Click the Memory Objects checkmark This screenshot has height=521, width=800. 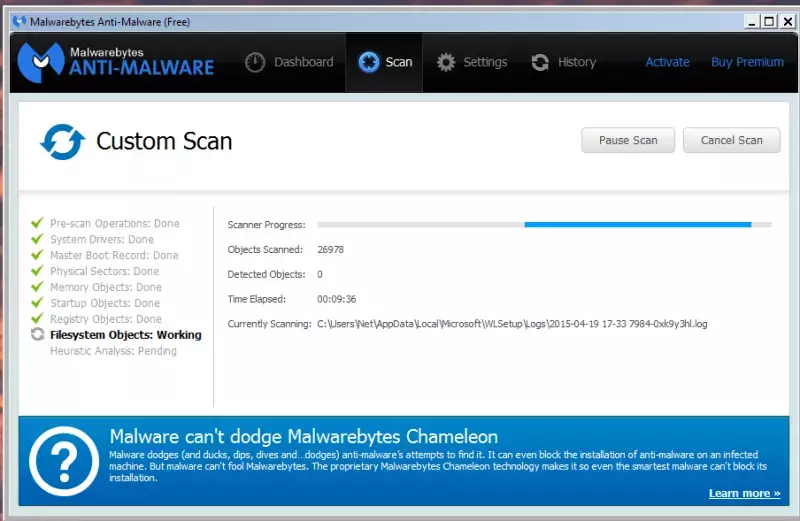tap(37, 286)
